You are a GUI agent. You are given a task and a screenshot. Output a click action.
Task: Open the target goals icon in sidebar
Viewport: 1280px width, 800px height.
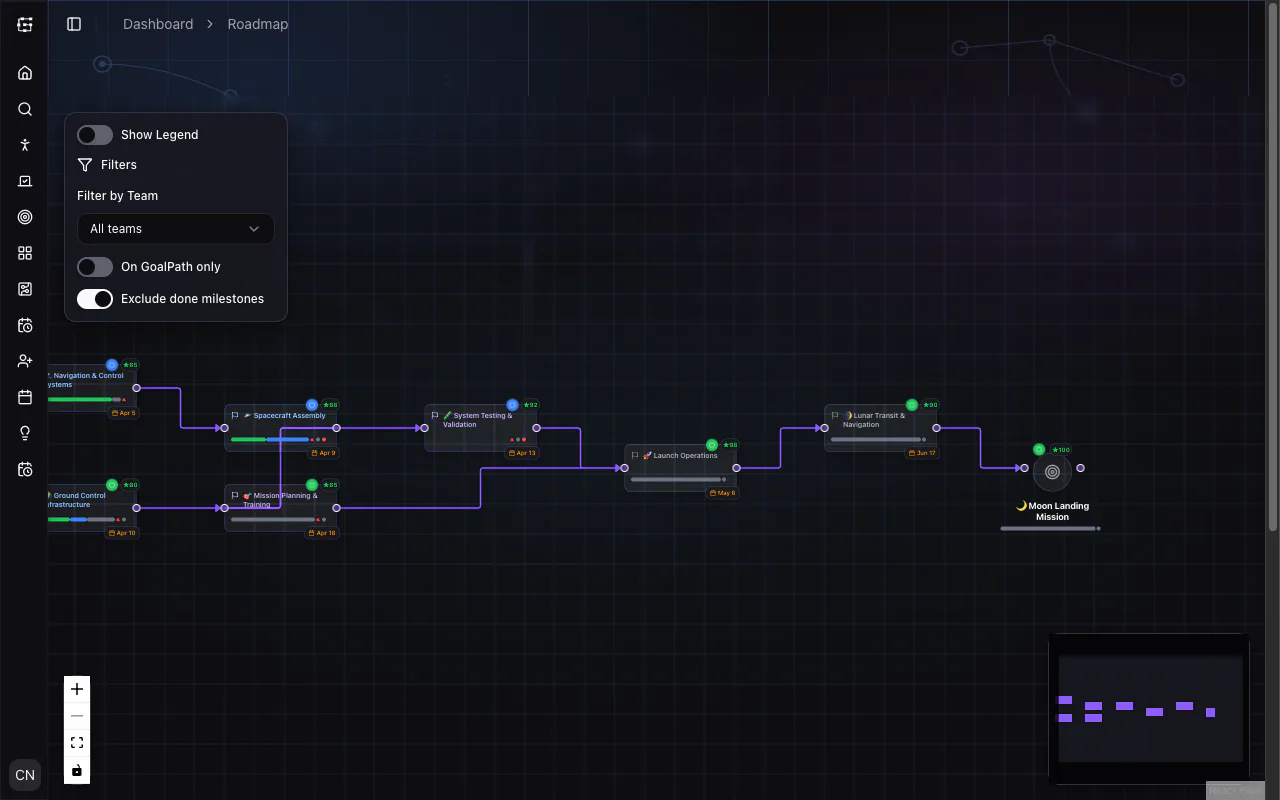(x=25, y=217)
